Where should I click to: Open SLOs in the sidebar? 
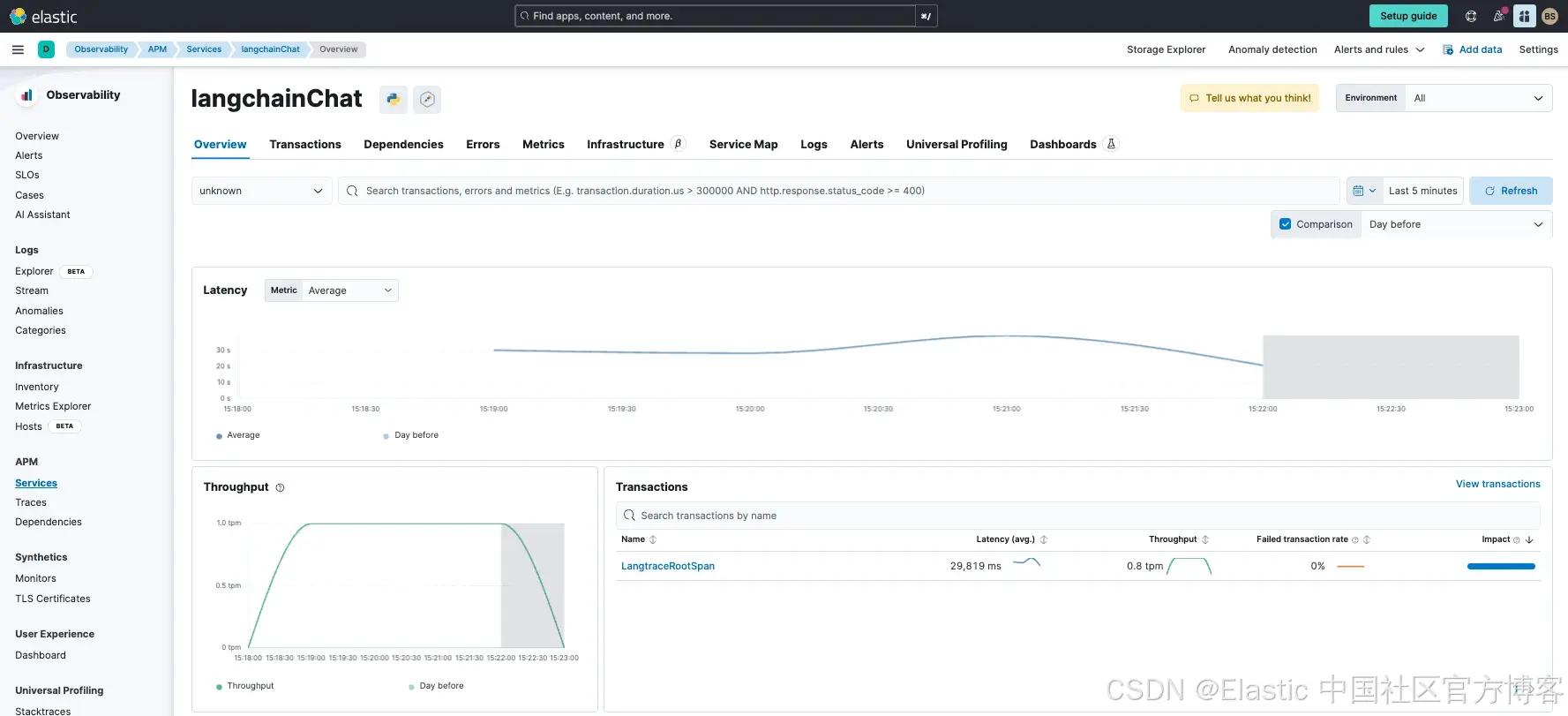click(27, 175)
